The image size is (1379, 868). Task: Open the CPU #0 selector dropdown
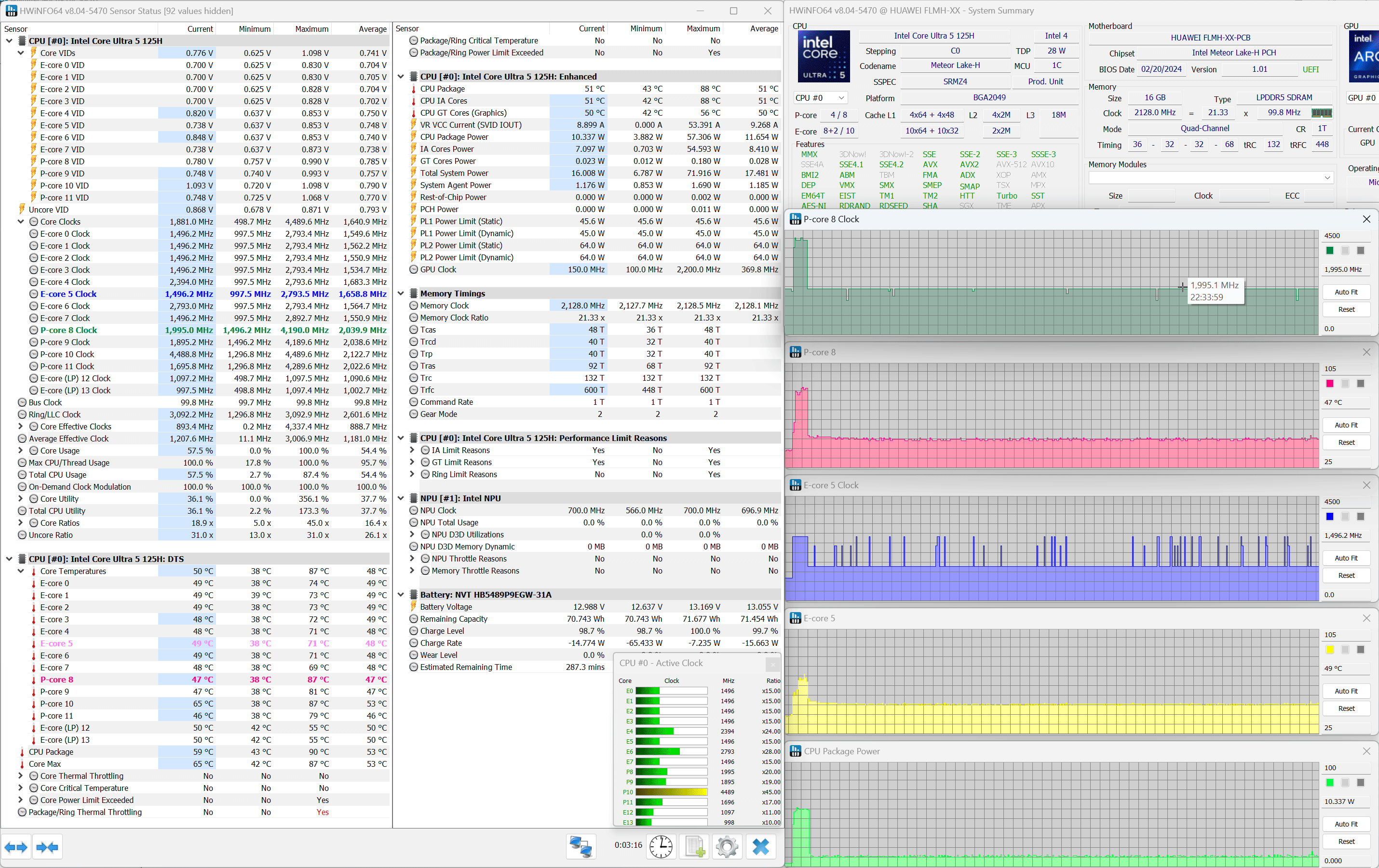click(x=820, y=98)
